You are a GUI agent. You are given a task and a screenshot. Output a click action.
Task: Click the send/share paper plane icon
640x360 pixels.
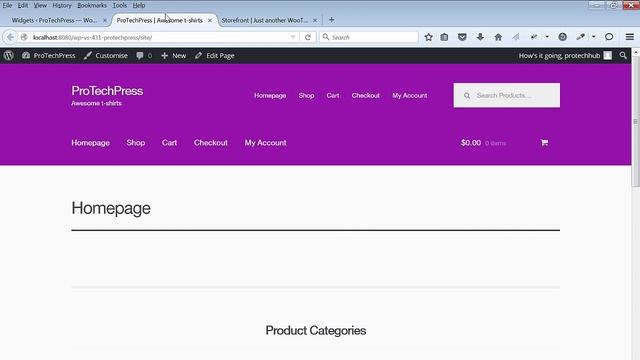click(516, 37)
